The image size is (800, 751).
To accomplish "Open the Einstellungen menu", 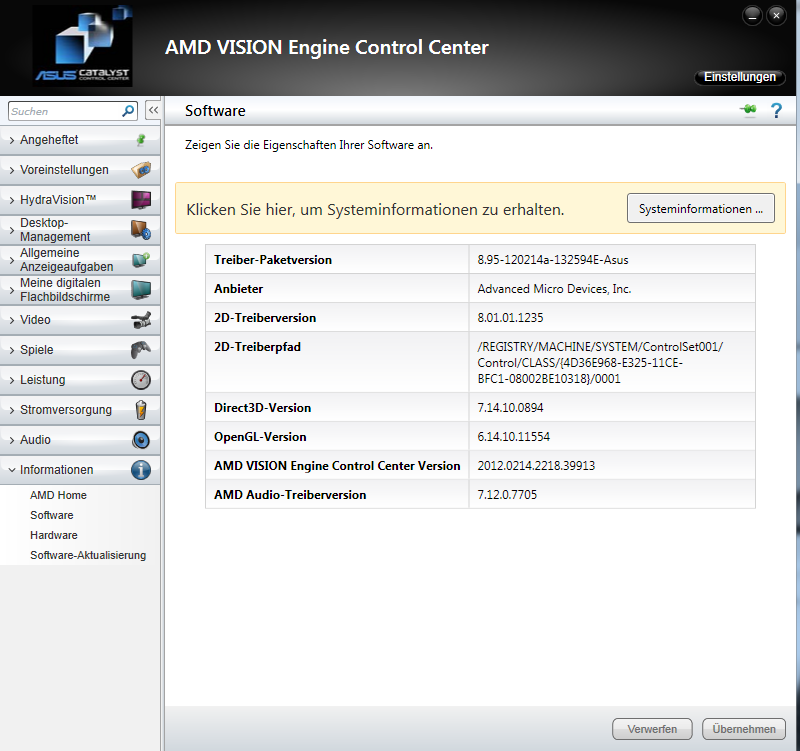I will tap(740, 77).
